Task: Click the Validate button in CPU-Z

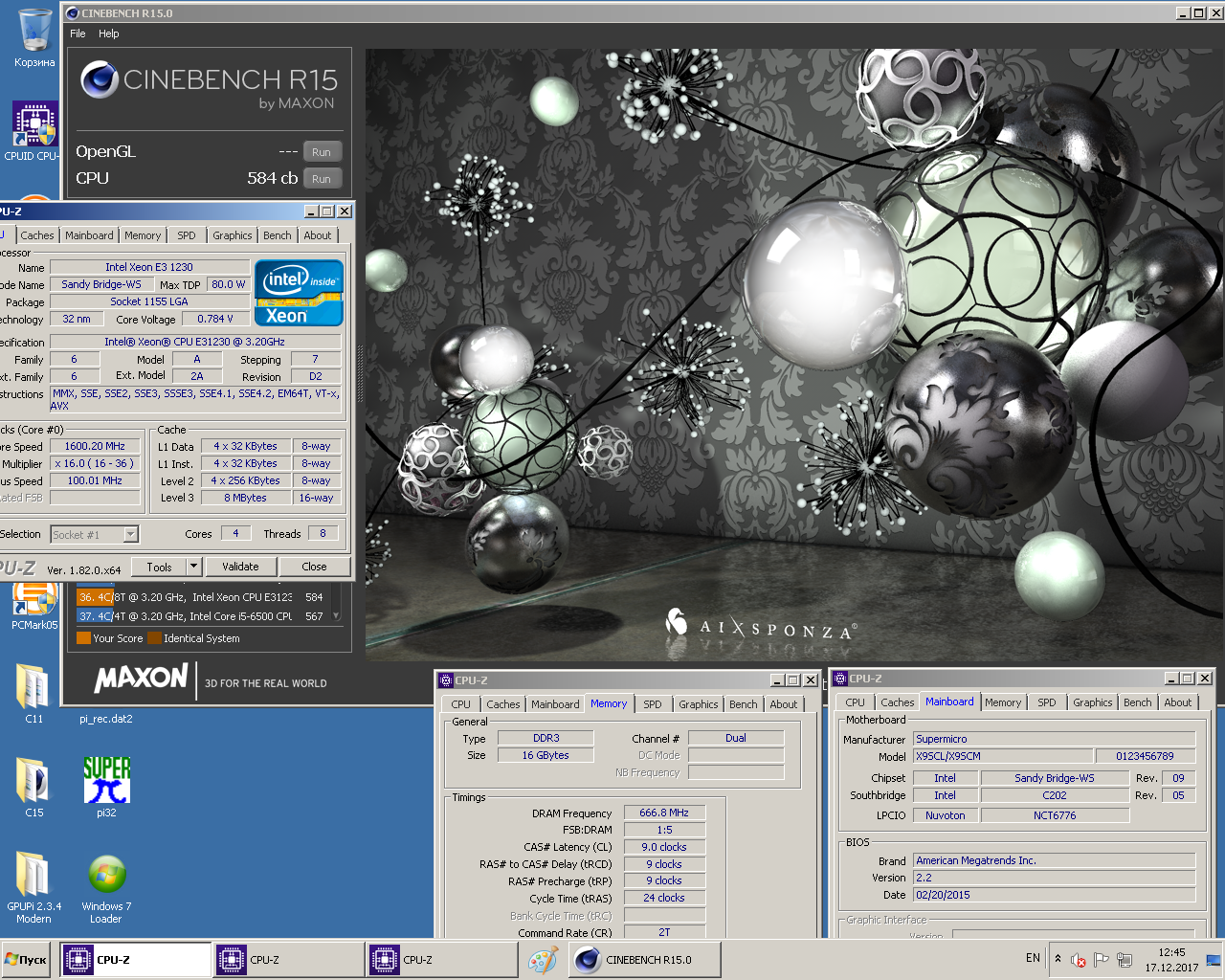Action: coord(240,567)
